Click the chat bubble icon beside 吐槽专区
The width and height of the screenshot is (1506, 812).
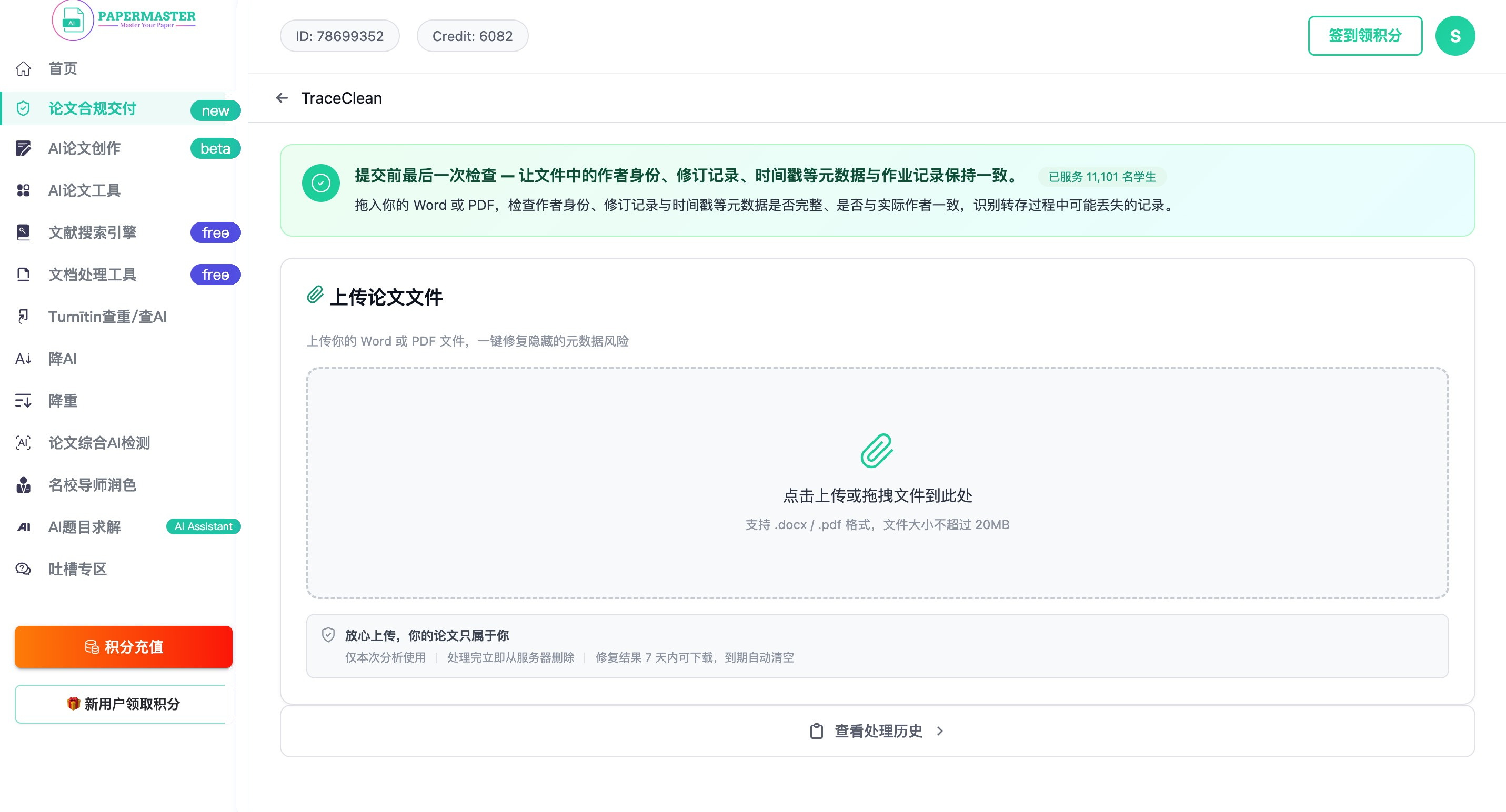point(23,569)
